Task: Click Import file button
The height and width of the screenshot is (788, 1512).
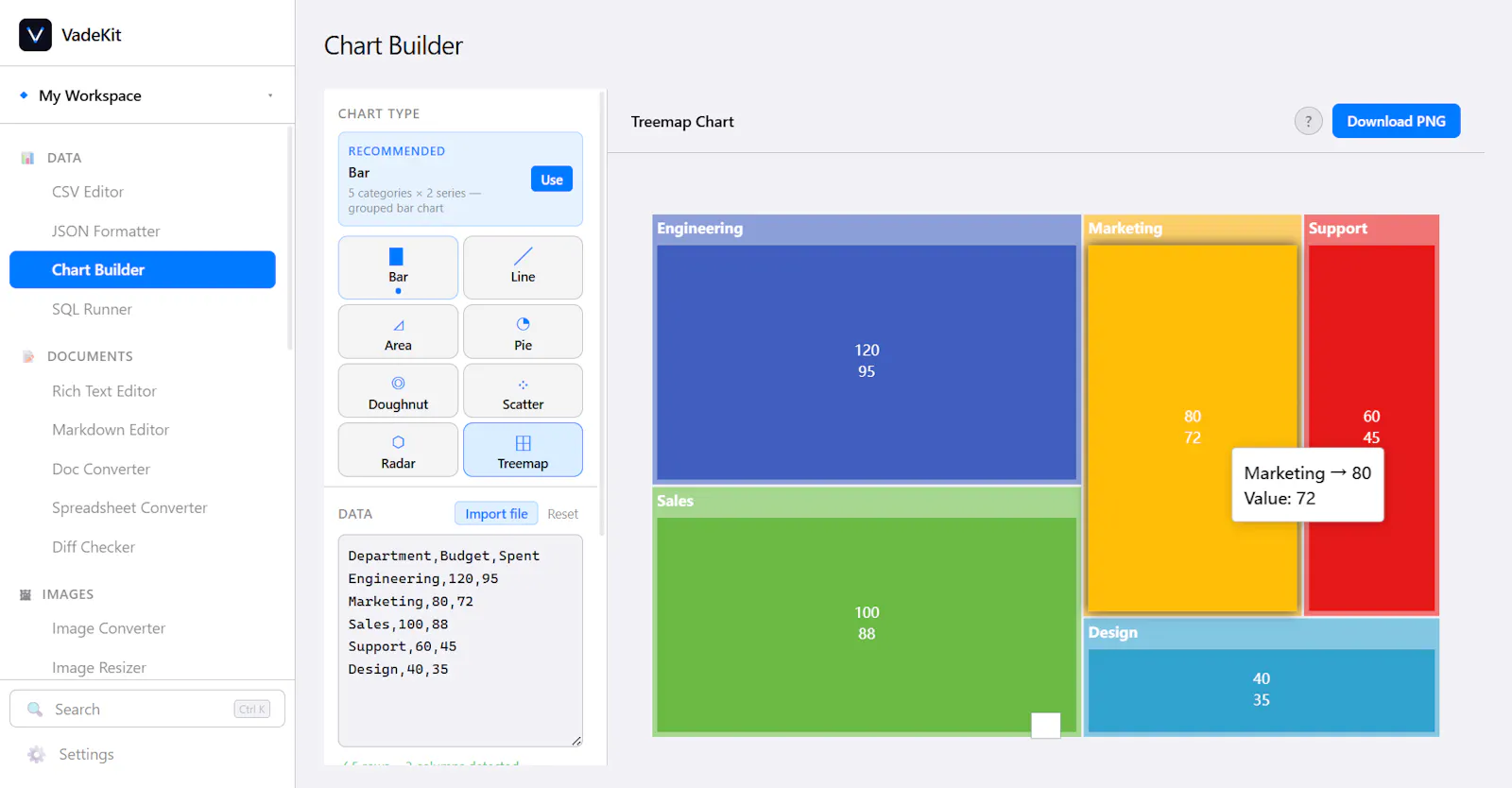Action: (496, 514)
